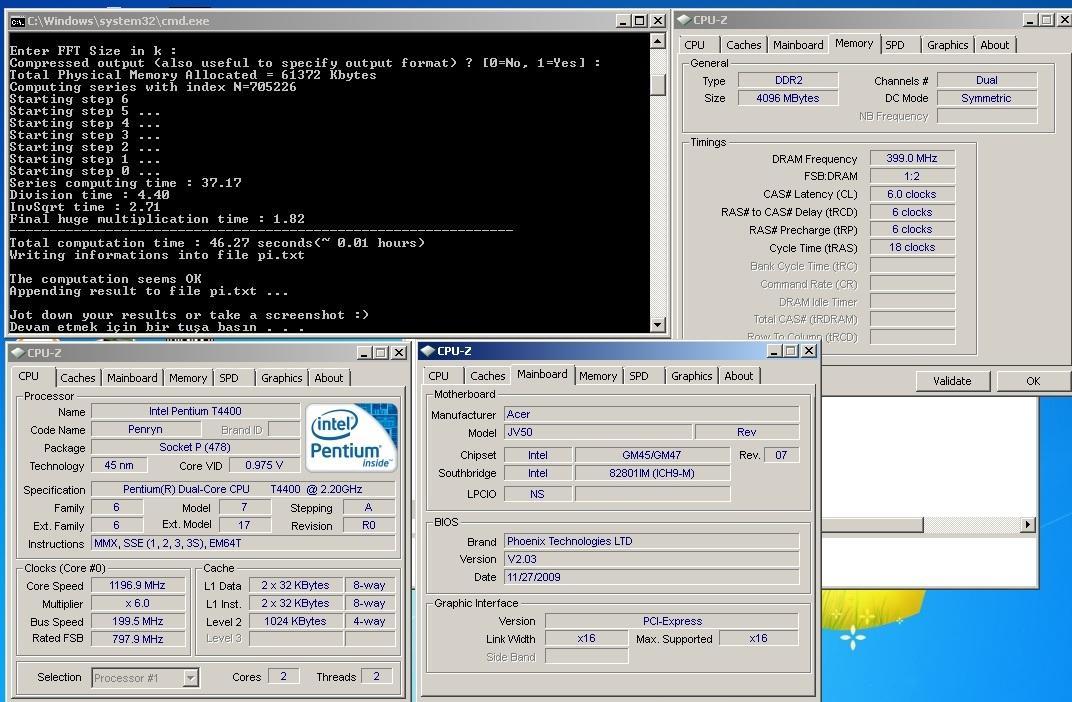Go to Mainboard tab in Memory window
Image resolution: width=1072 pixels, height=702 pixels.
pyautogui.click(x=798, y=45)
